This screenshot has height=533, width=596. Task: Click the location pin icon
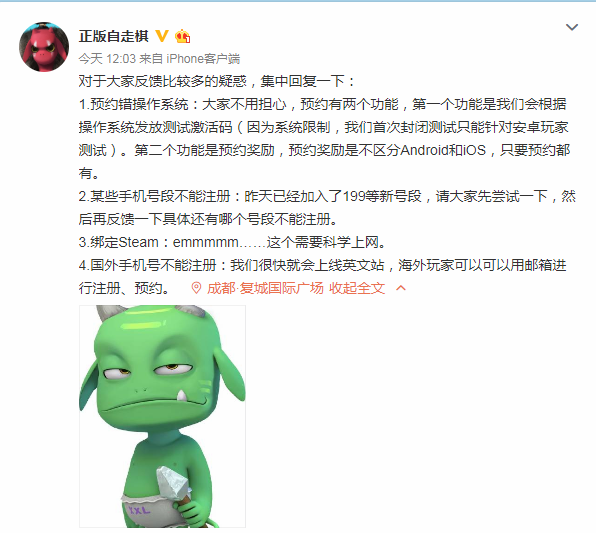196,288
